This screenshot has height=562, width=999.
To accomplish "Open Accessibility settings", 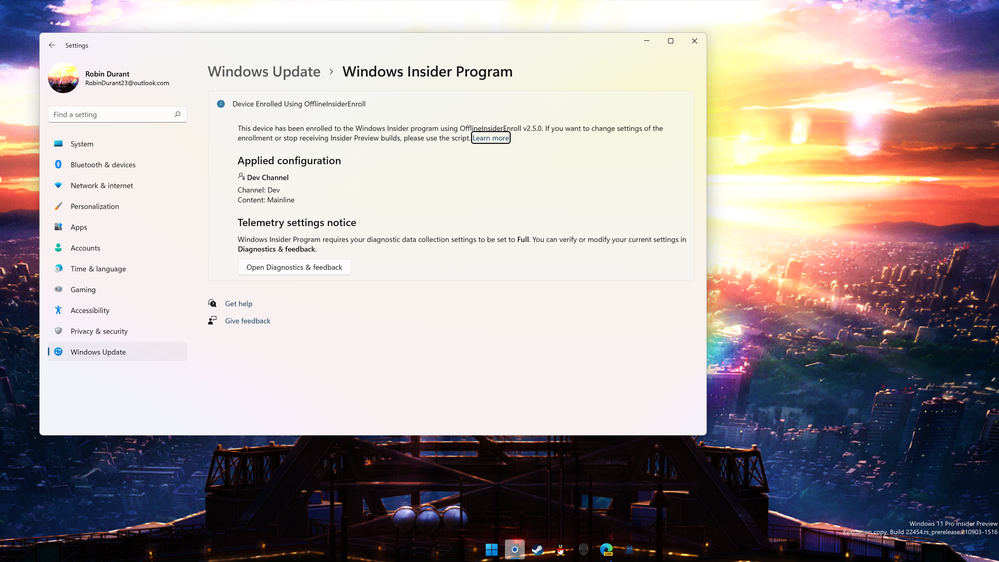I will pyautogui.click(x=117, y=310).
